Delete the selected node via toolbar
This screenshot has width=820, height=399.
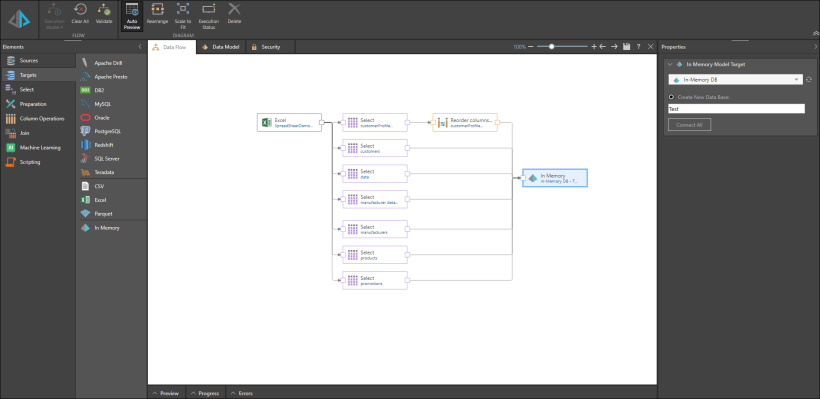point(234,14)
